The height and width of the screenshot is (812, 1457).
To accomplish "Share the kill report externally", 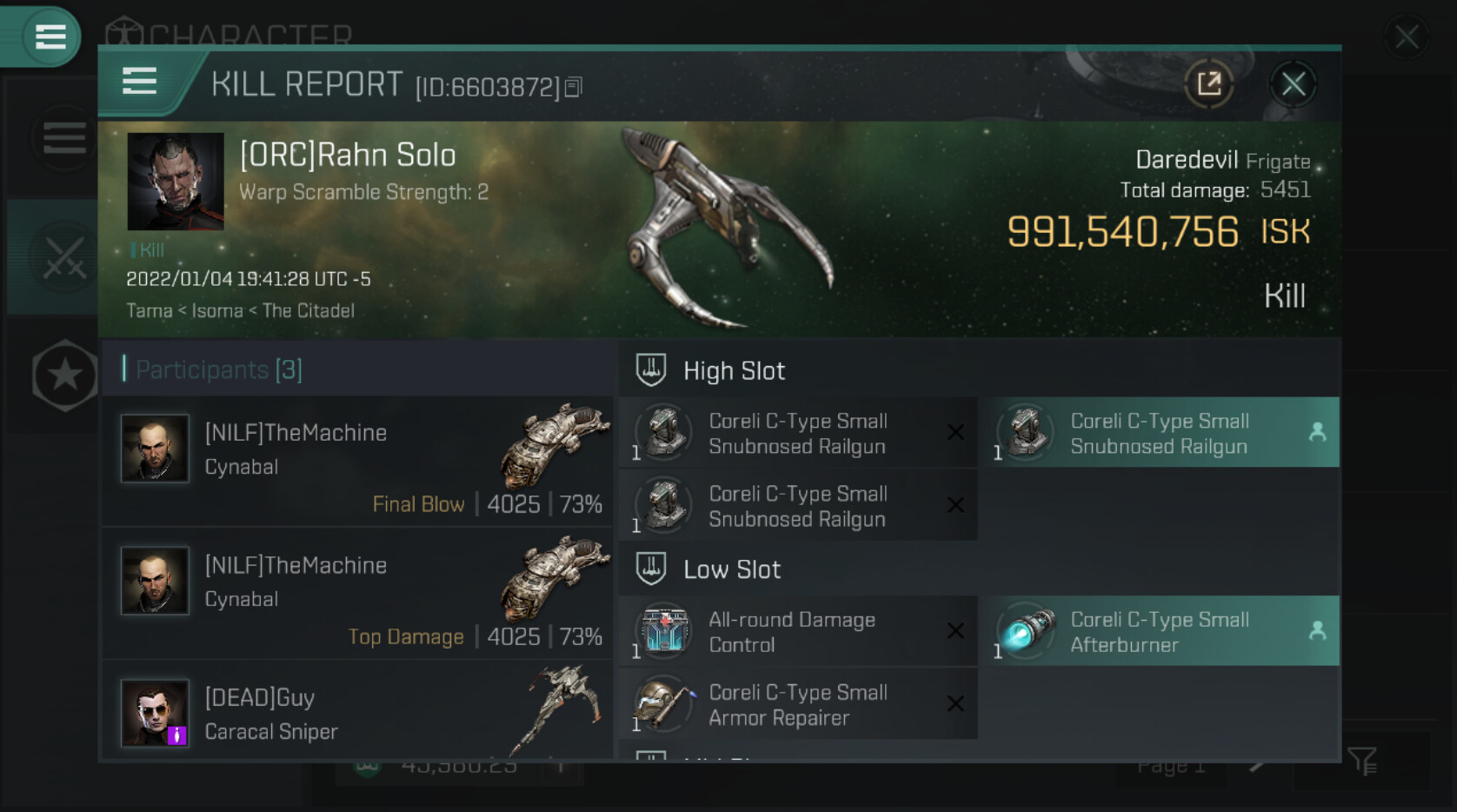I will pyautogui.click(x=1208, y=84).
